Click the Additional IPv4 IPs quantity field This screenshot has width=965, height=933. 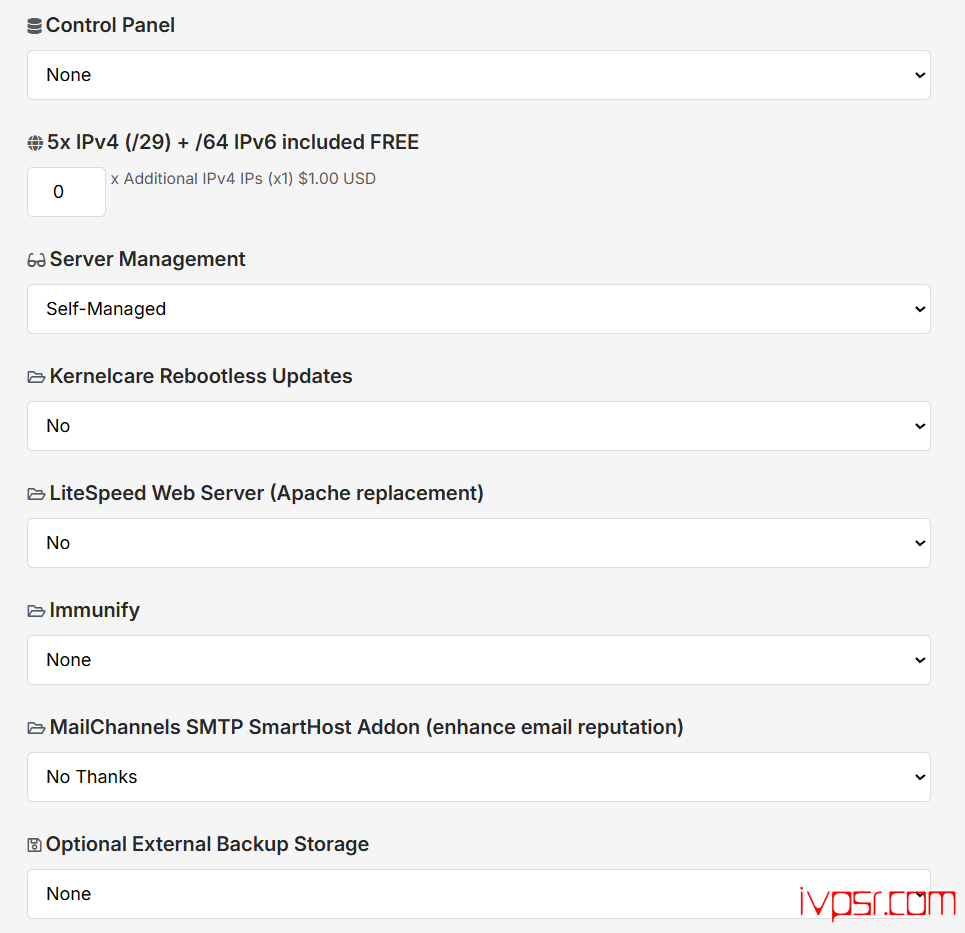66,192
